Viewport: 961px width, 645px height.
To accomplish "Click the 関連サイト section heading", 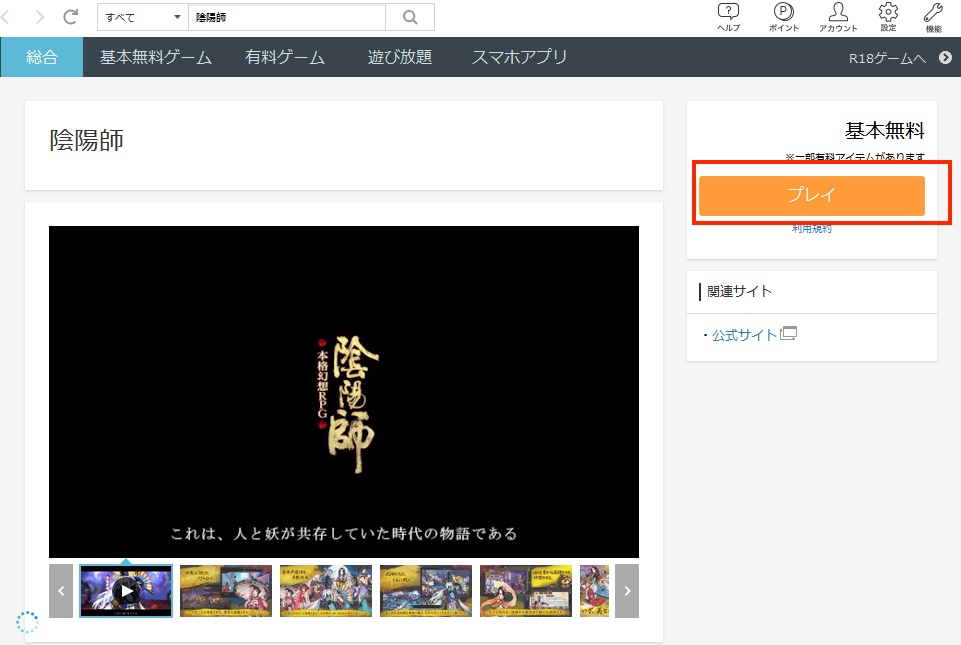I will click(x=739, y=291).
